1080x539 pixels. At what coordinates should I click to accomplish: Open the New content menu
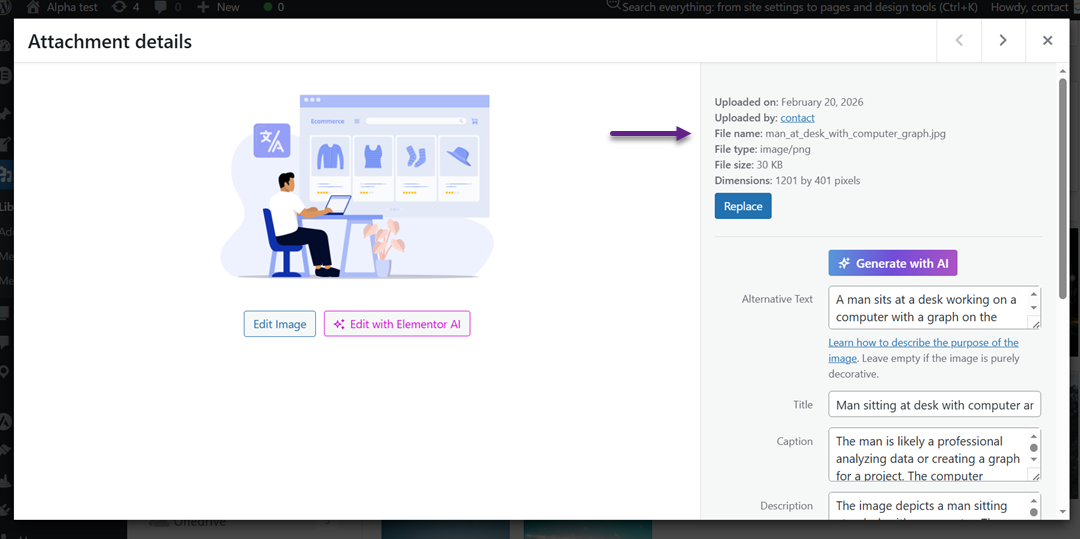(x=218, y=8)
